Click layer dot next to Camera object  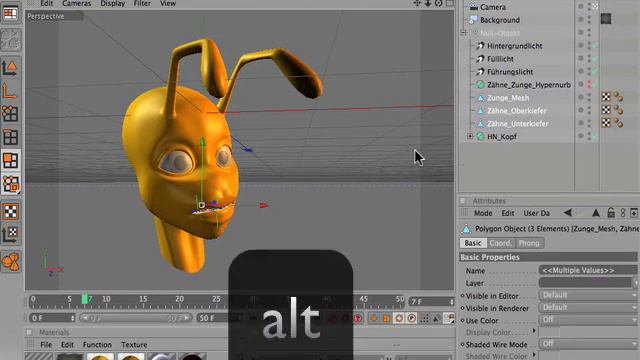point(580,7)
